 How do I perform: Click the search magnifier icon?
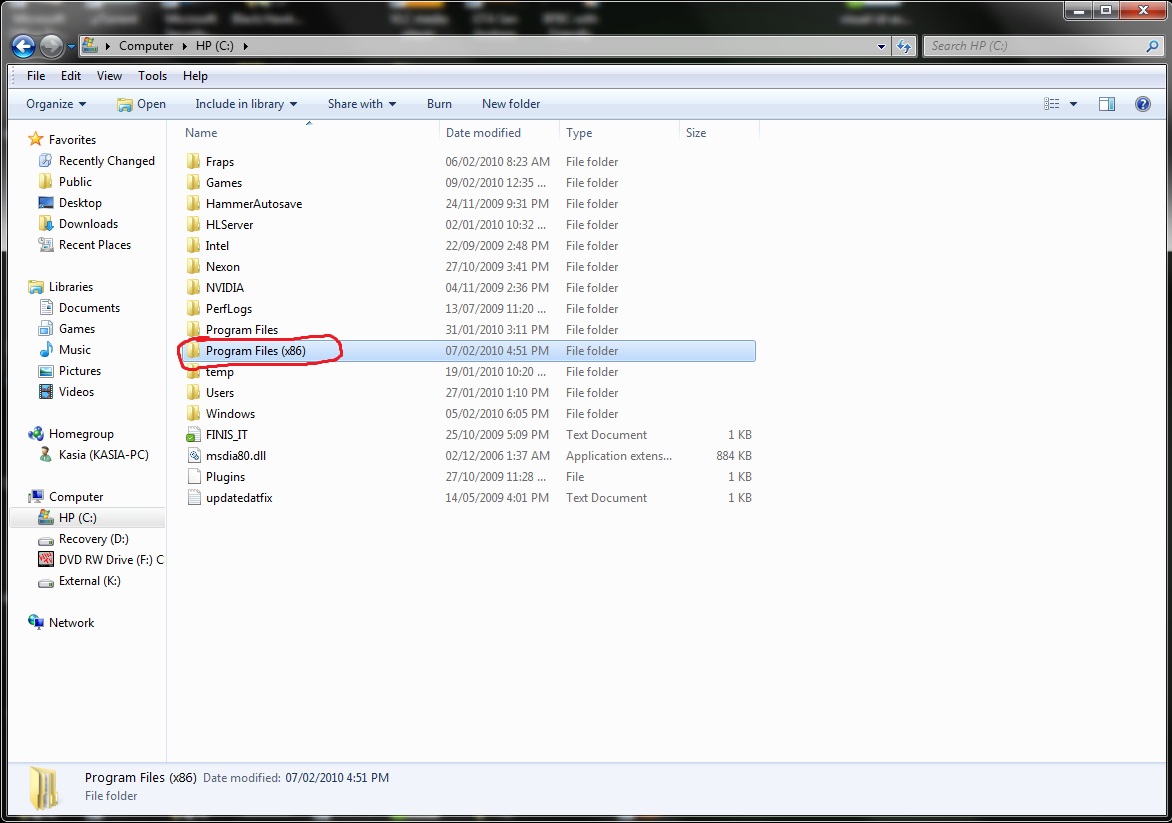1152,46
